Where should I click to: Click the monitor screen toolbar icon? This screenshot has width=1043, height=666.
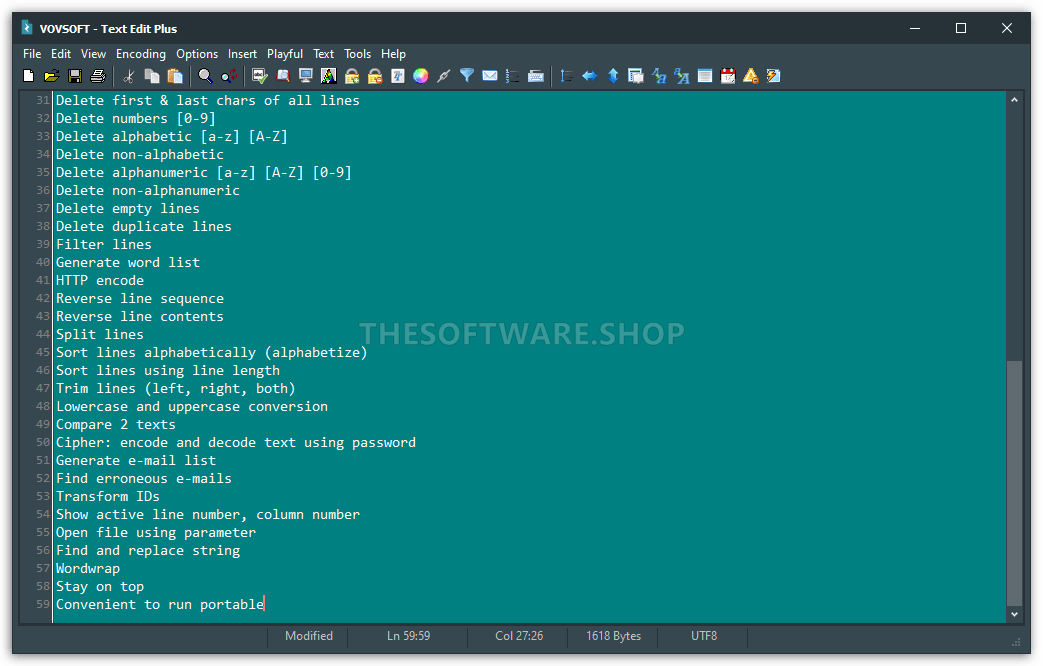click(x=306, y=76)
